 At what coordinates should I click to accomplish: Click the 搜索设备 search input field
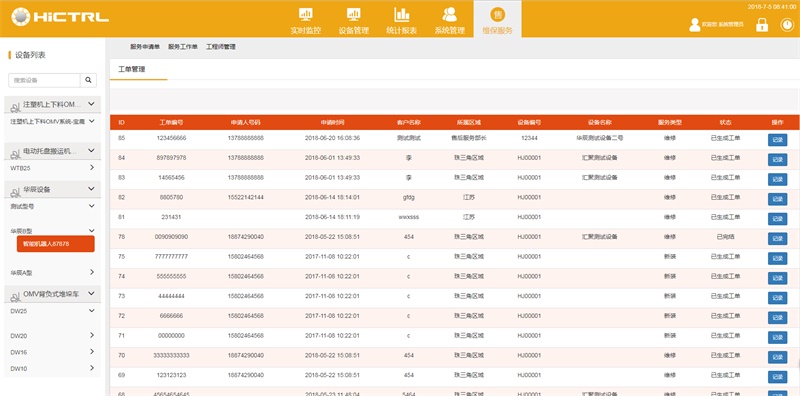coord(44,80)
